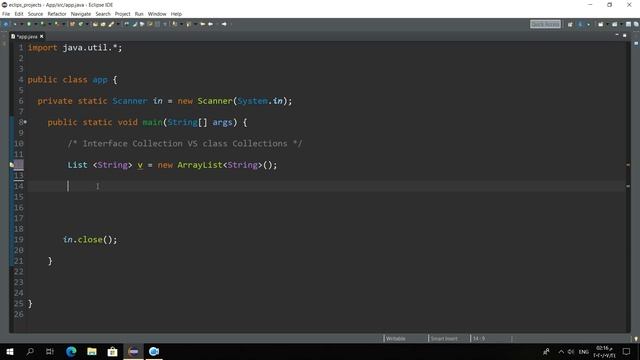
Task: Click the Eclipse IDE taskbar icon
Action: click(133, 351)
